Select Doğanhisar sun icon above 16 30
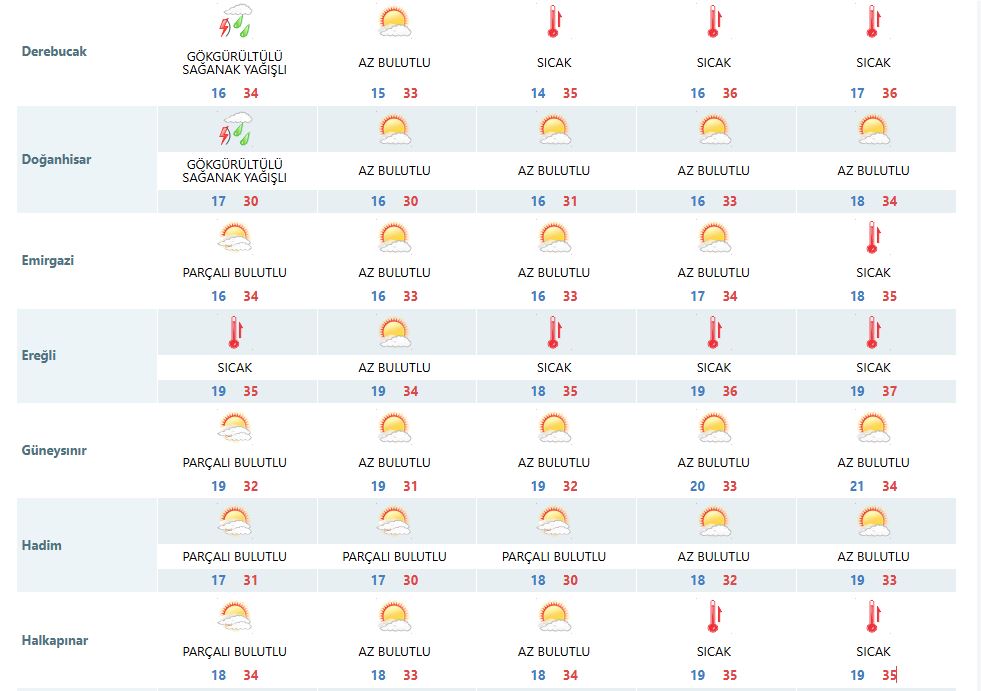The height and width of the screenshot is (691, 981). [x=394, y=130]
